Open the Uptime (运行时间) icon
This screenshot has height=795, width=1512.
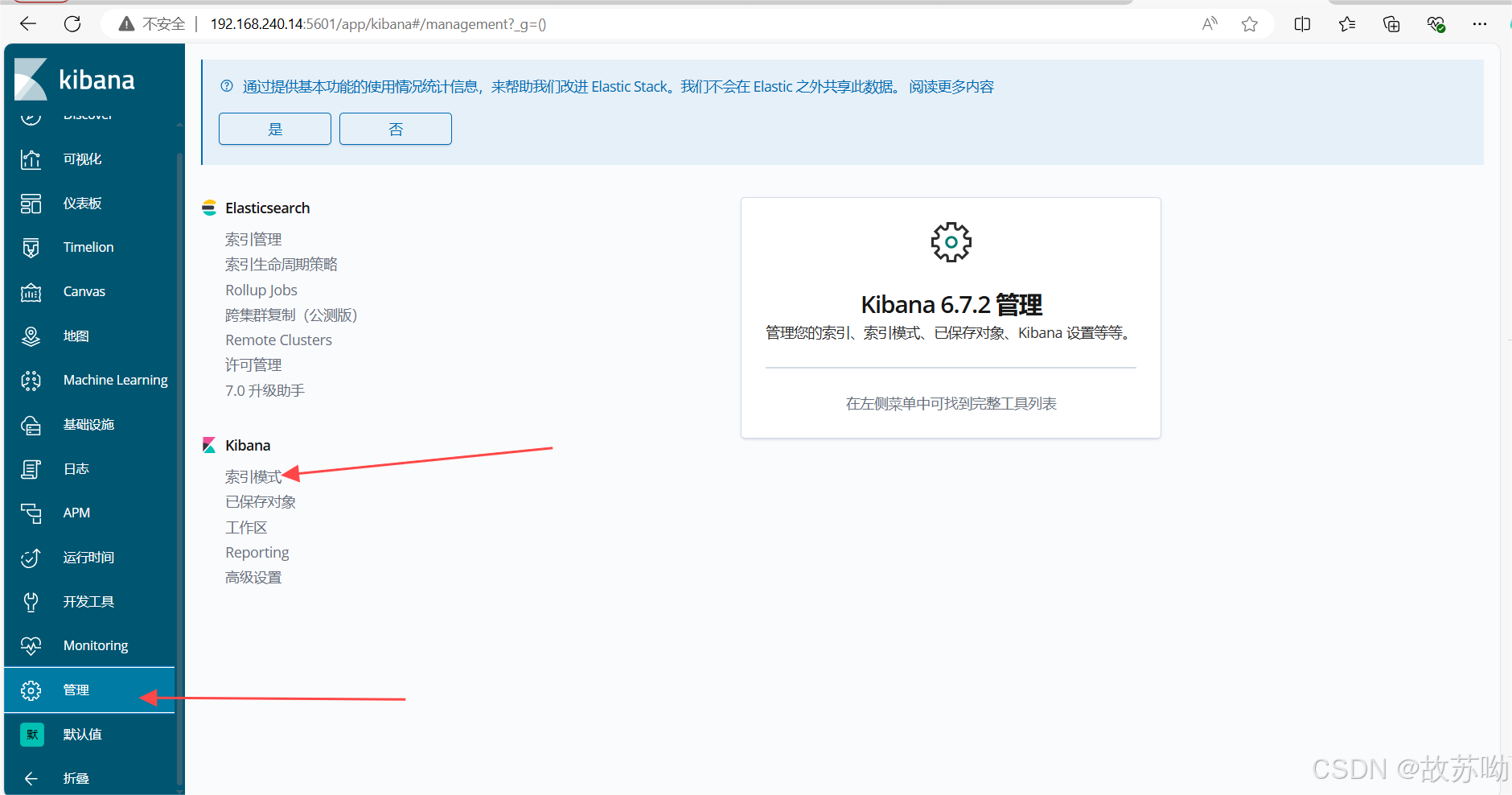(x=31, y=558)
